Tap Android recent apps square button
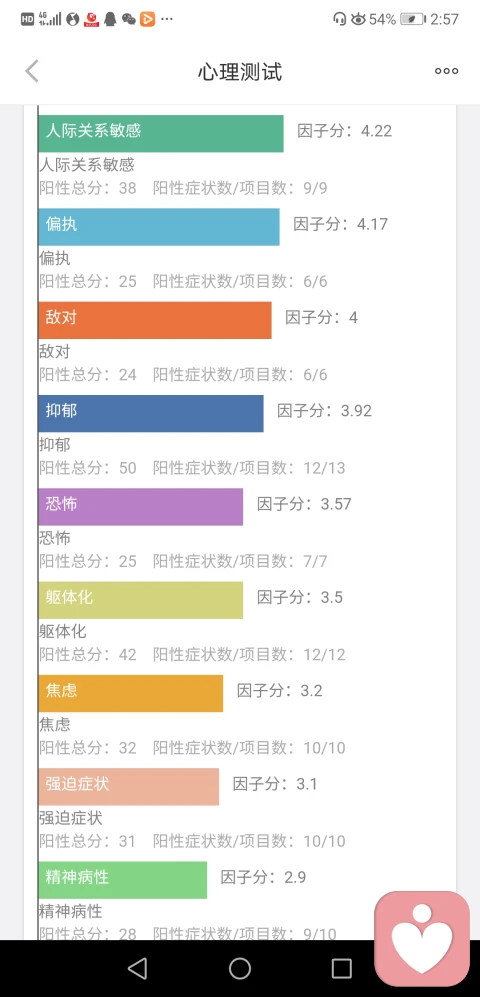Screen dimensions: 480x997 (341, 968)
